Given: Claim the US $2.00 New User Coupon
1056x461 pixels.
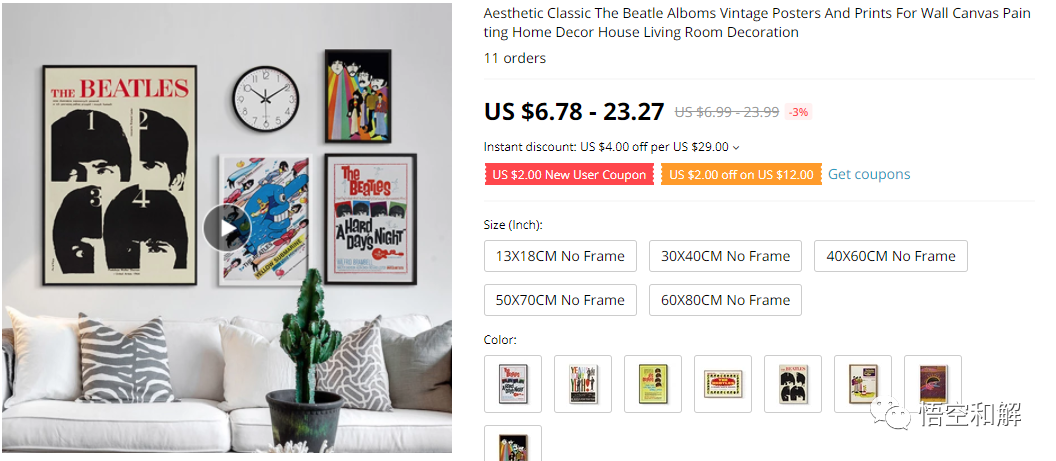Looking at the screenshot, I should click(569, 174).
